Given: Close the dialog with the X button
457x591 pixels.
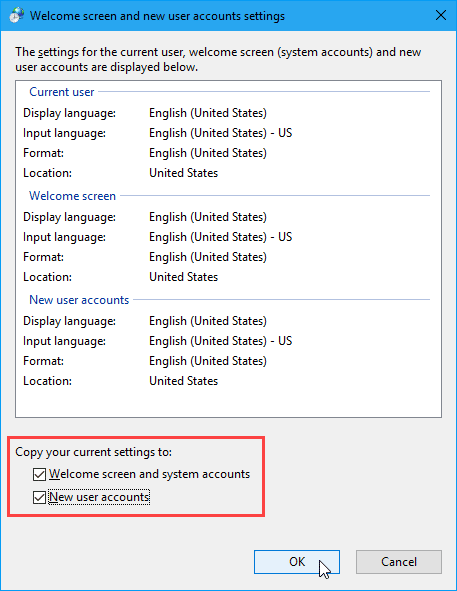Looking at the screenshot, I should 440,15.
